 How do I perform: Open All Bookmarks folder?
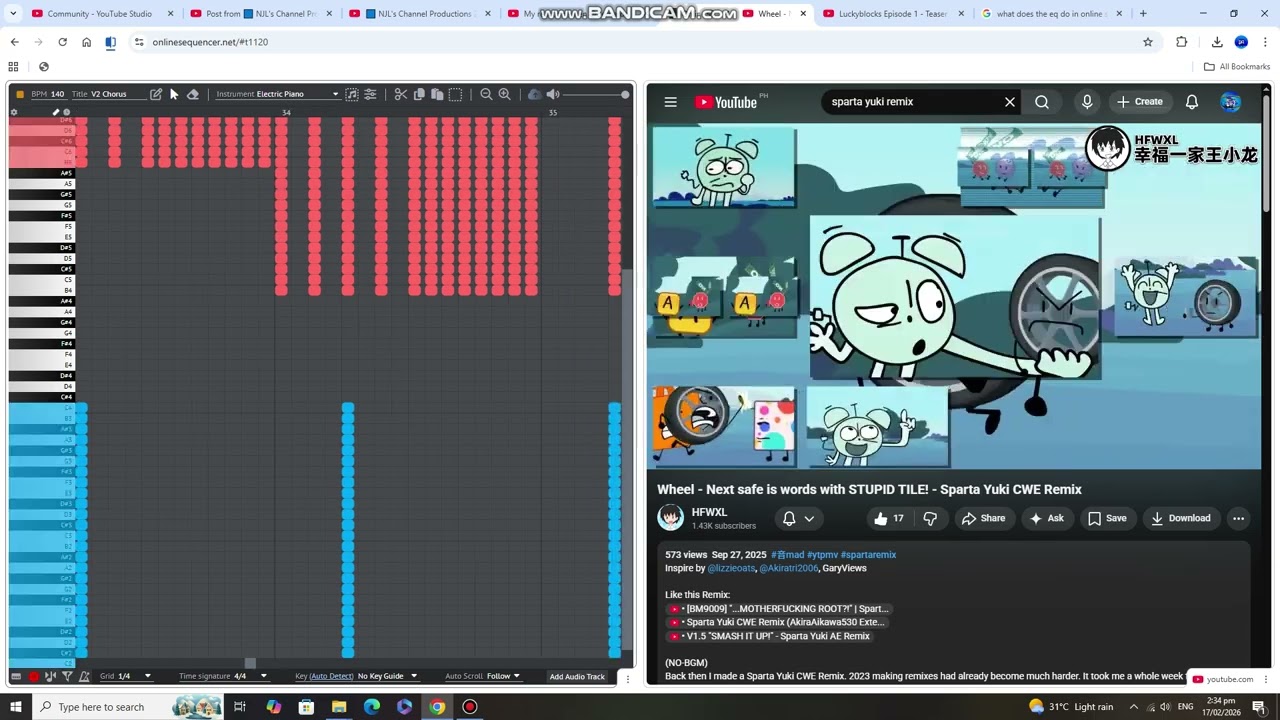(1237, 67)
